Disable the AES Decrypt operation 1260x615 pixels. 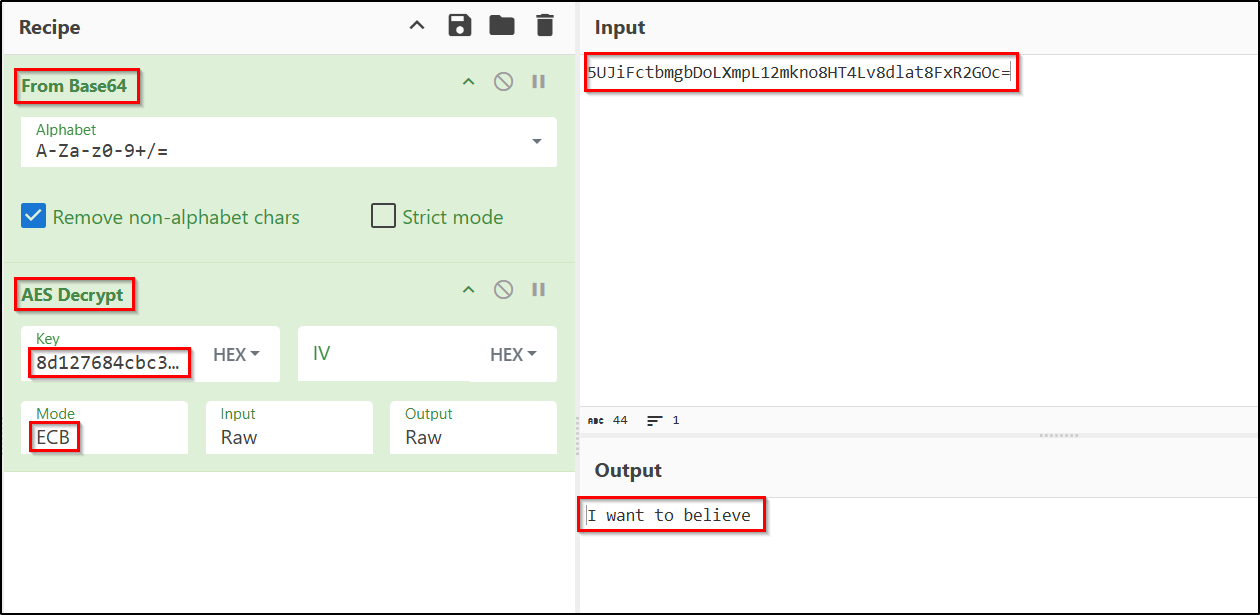[504, 290]
